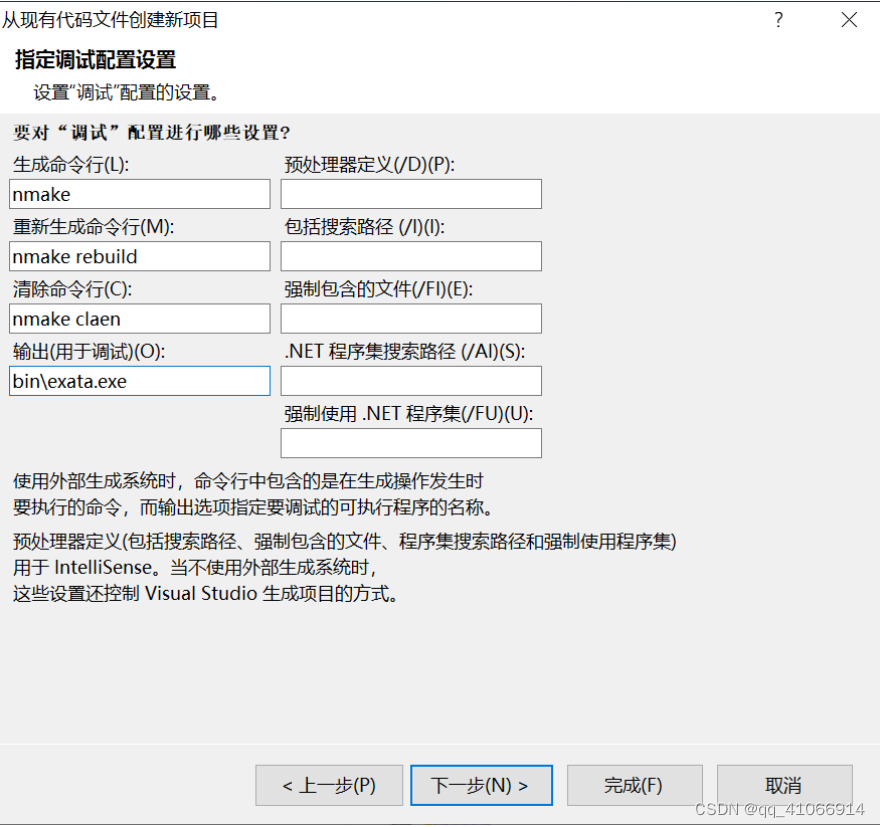This screenshot has width=880, height=827.
Task: Click the 强制包含的文件(/FI) field
Action: (x=411, y=318)
